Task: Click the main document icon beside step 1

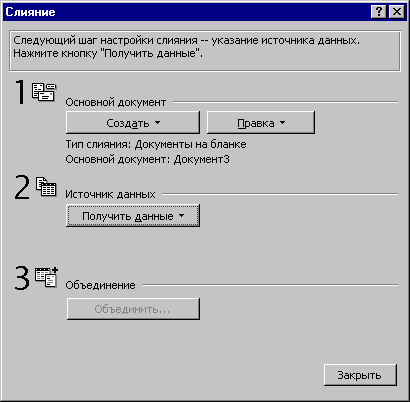Action: [44, 92]
